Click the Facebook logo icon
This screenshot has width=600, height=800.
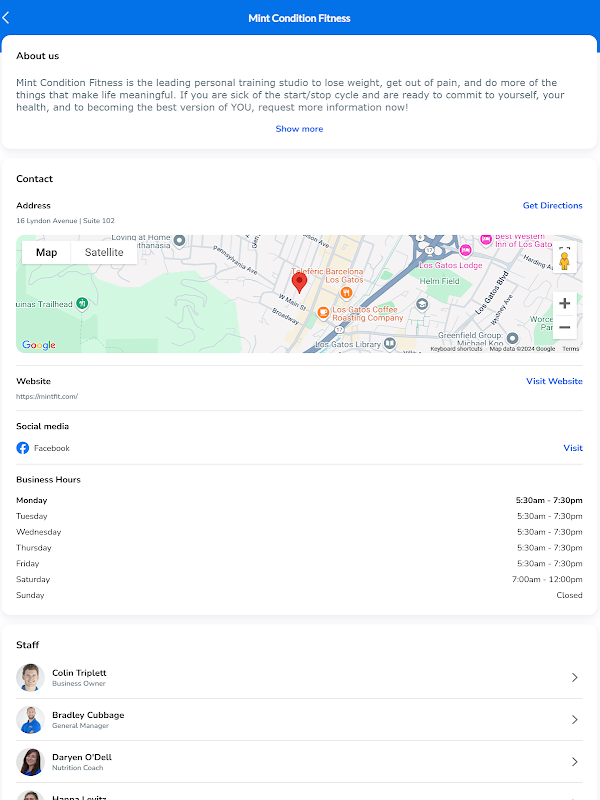click(x=22, y=448)
